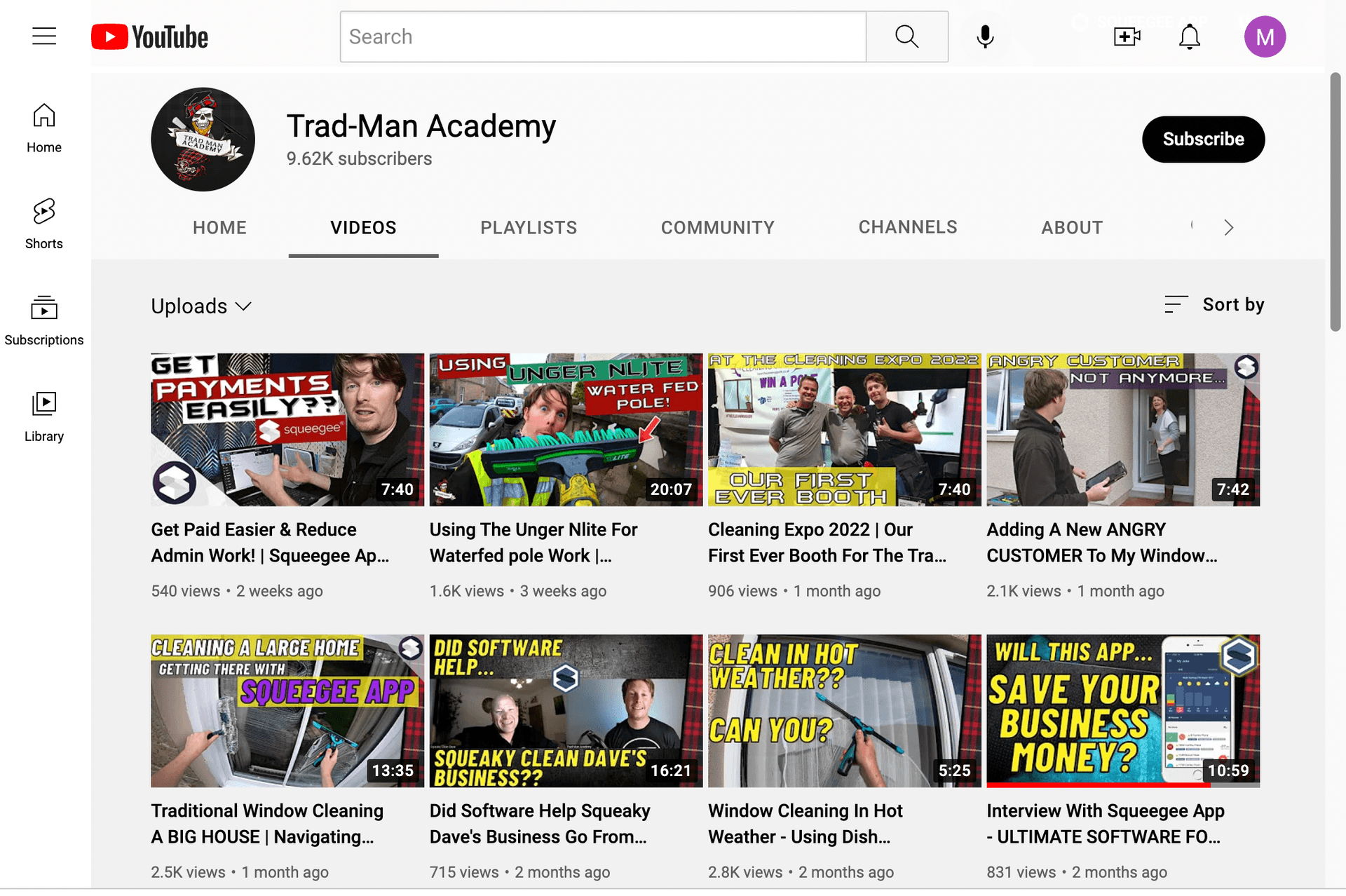Select the VIDEOS tab
The width and height of the screenshot is (1346, 896).
(363, 227)
